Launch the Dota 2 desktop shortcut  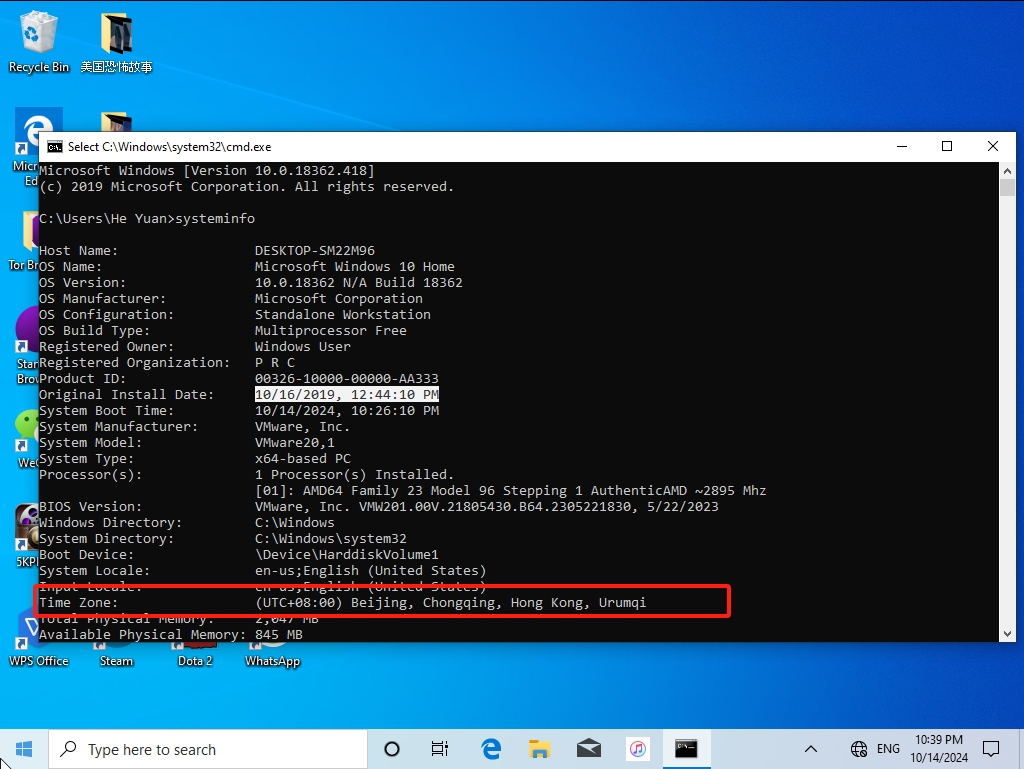195,654
